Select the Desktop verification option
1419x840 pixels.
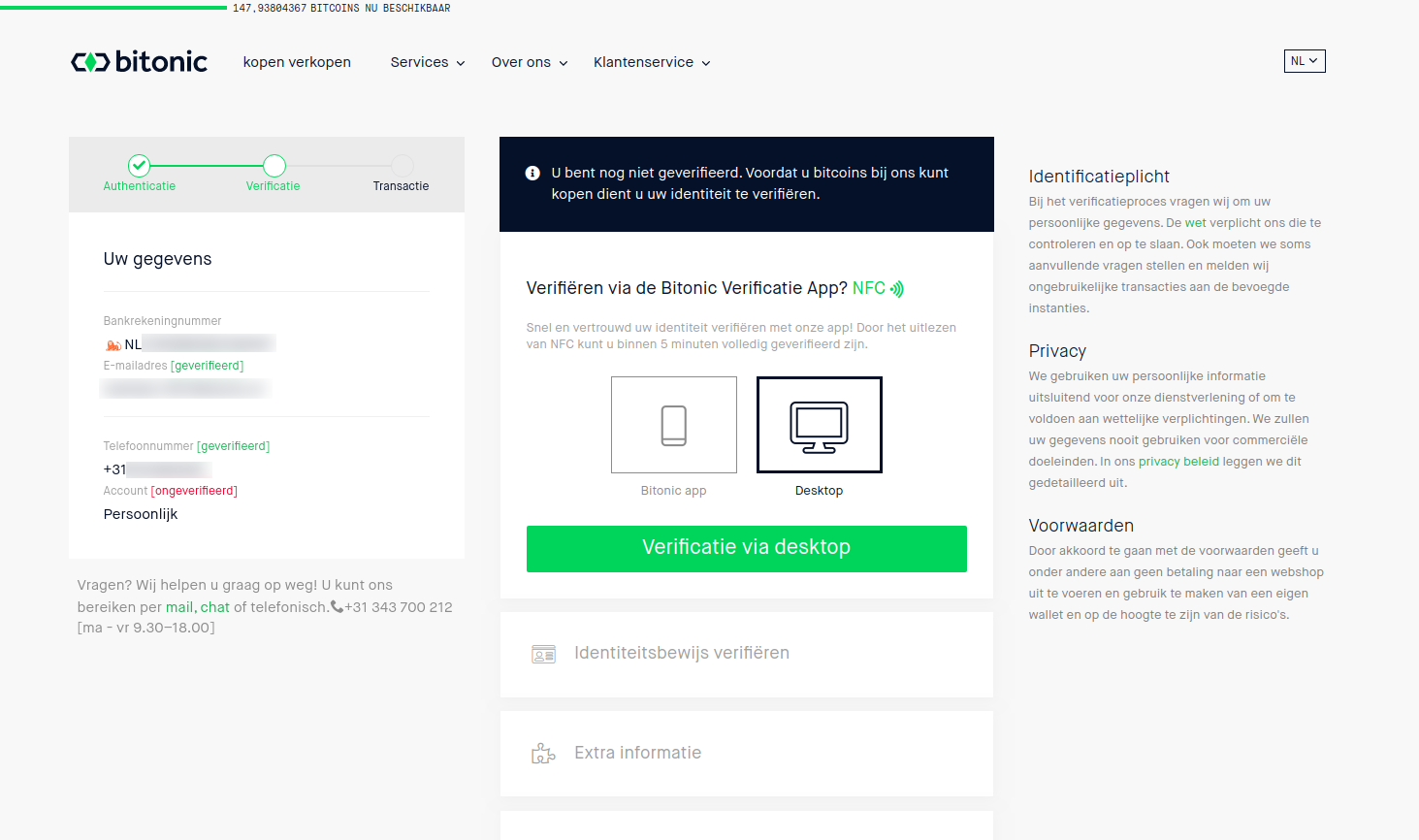tap(820, 425)
